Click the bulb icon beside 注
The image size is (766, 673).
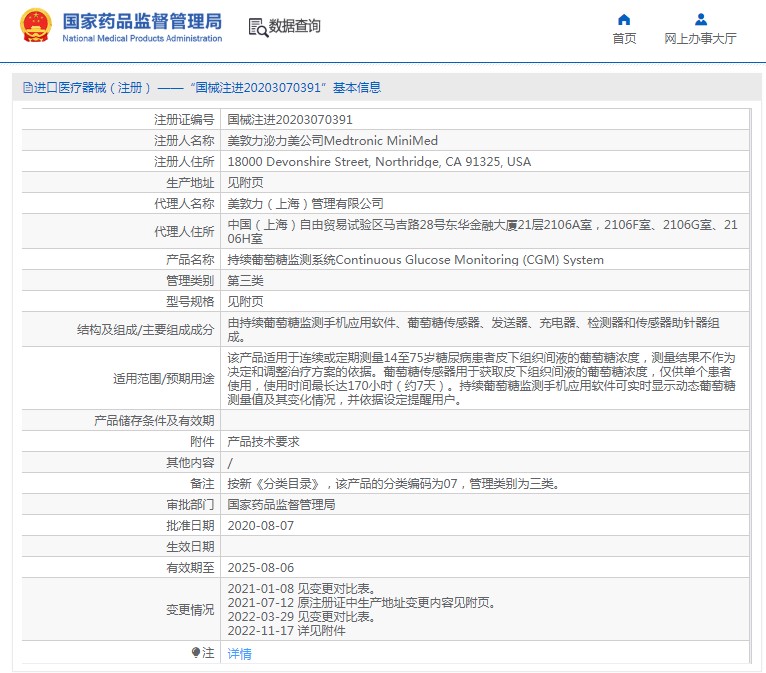click(196, 652)
